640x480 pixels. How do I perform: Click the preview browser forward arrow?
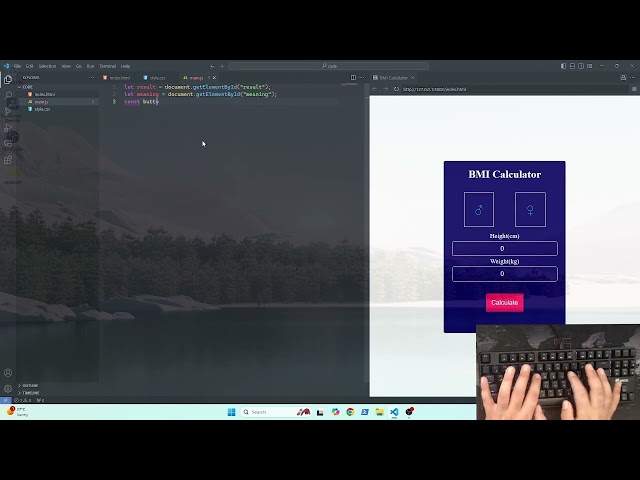385,89
